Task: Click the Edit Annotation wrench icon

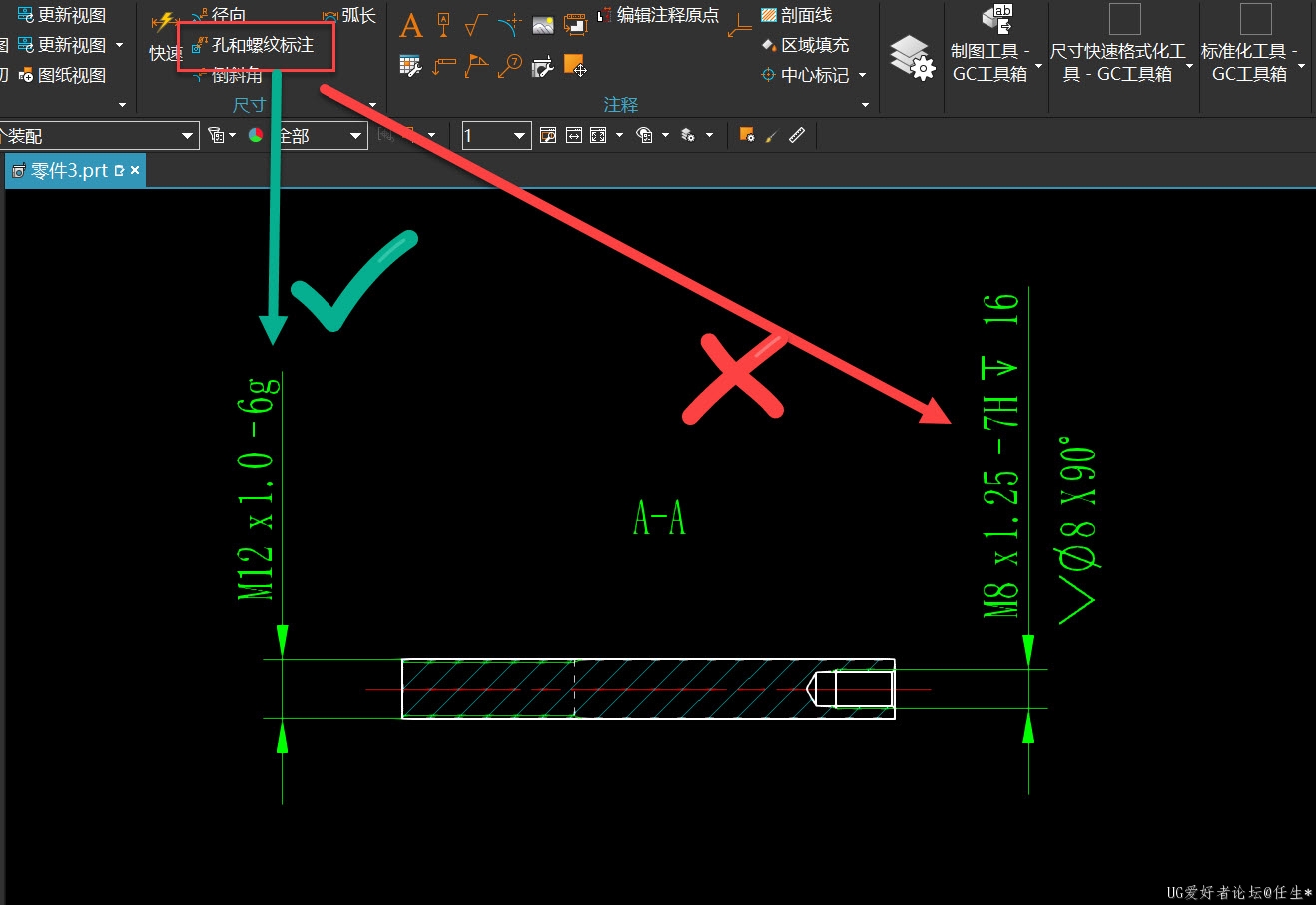Action: [542, 68]
